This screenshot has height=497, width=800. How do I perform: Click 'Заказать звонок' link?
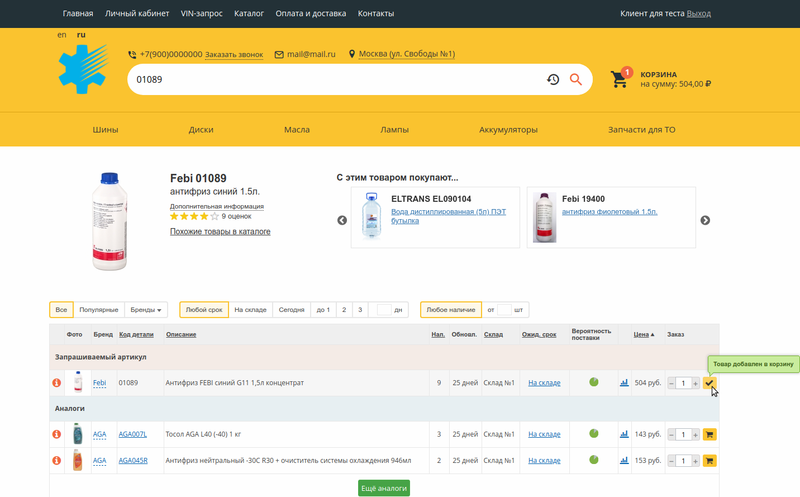[234, 55]
